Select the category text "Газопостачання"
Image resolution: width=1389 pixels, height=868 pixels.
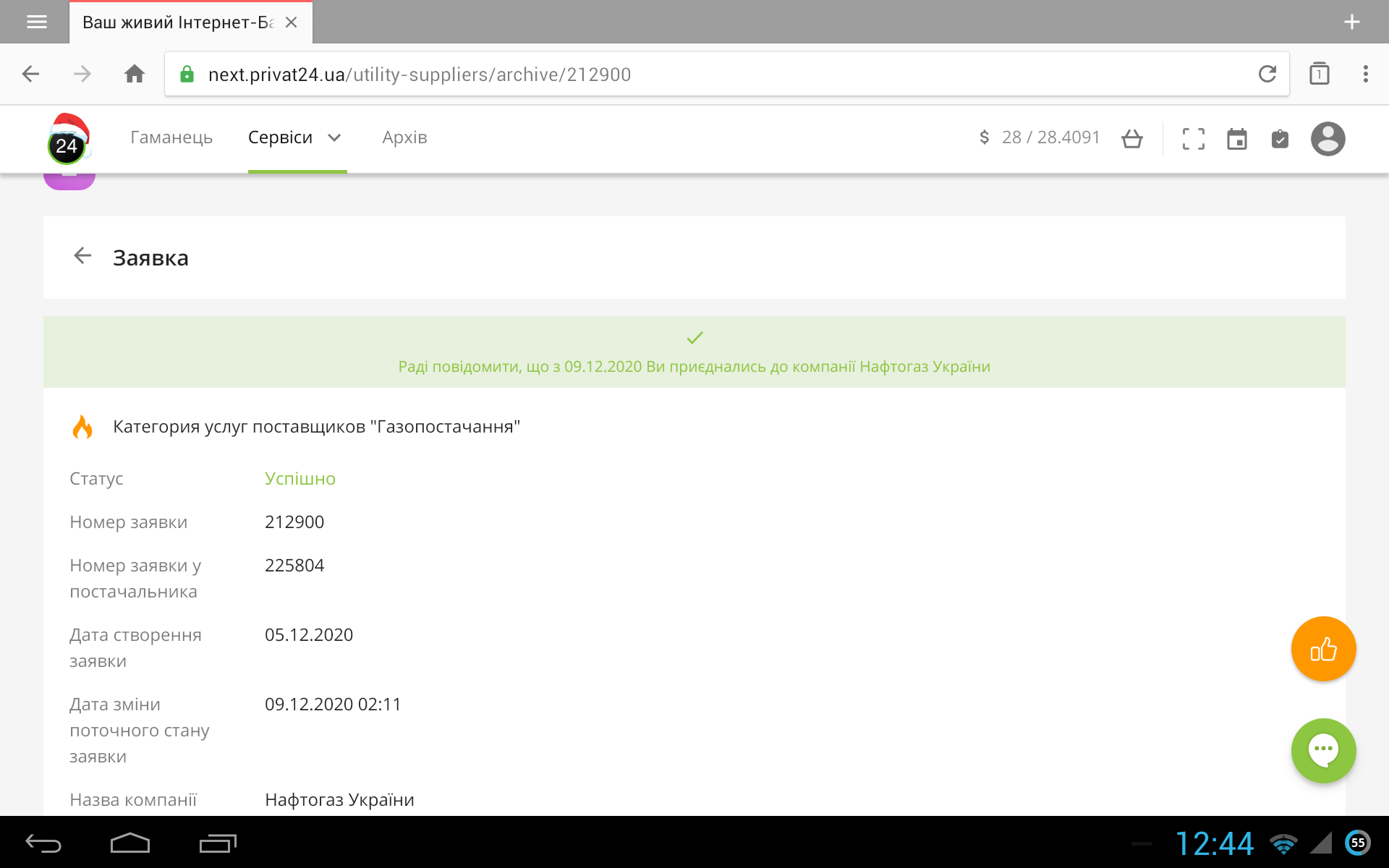pos(445,427)
